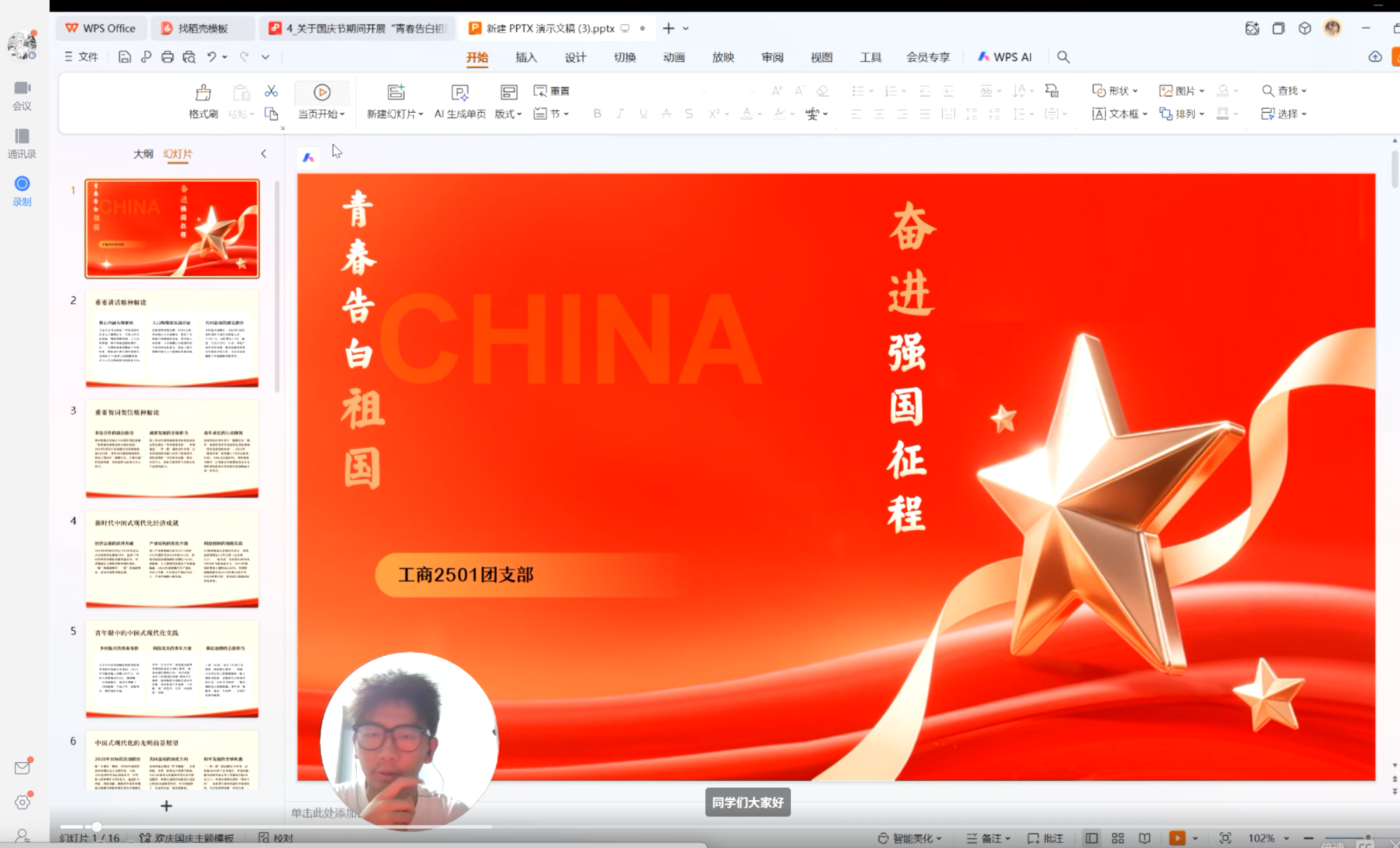Switch to the Outline (大纲) panel tab
Image resolution: width=1400 pixels, height=848 pixels.
click(143, 154)
